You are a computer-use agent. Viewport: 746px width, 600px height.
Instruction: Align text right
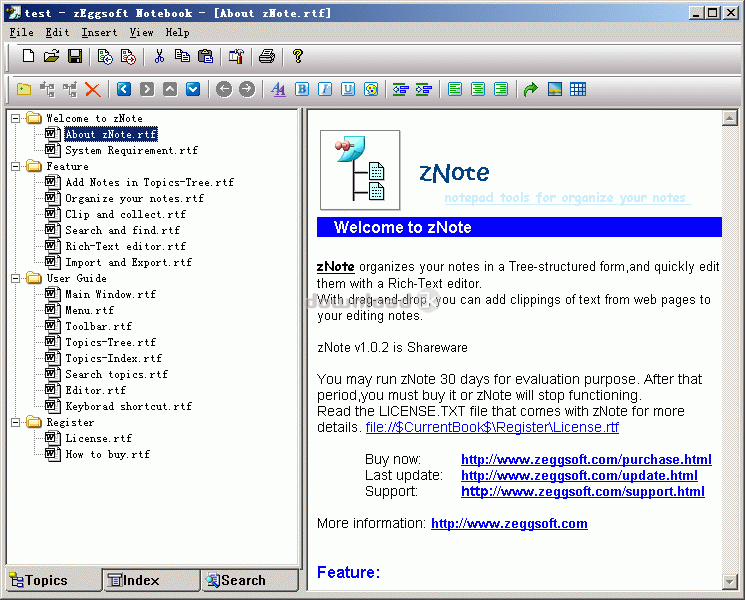[x=501, y=89]
